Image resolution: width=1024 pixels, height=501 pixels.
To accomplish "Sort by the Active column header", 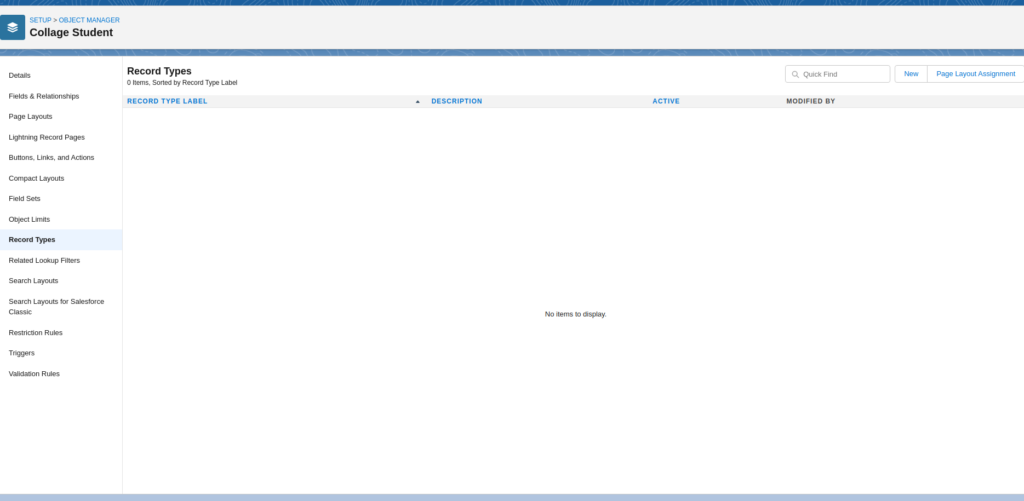I will (x=666, y=101).
